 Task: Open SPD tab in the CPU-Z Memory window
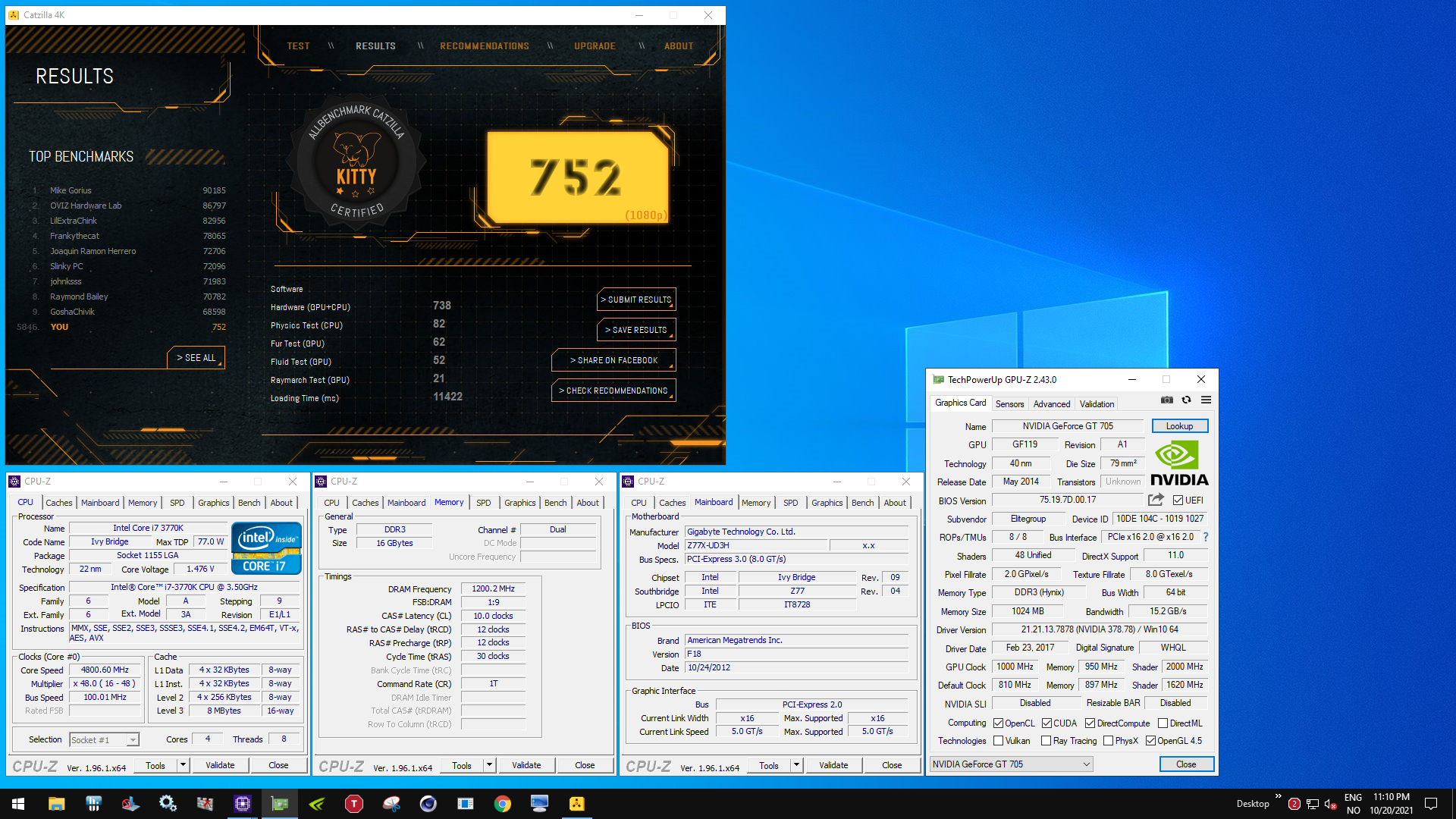tap(483, 503)
